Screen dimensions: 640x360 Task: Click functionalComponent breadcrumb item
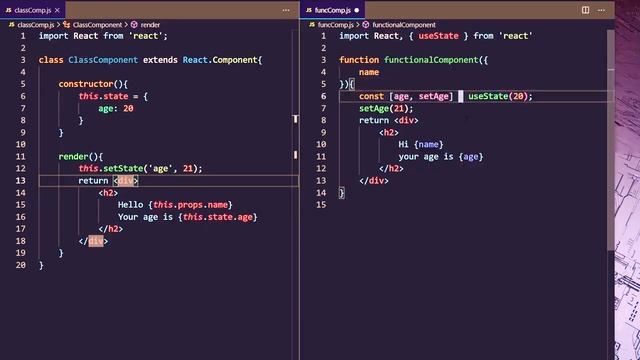pyautogui.click(x=404, y=25)
